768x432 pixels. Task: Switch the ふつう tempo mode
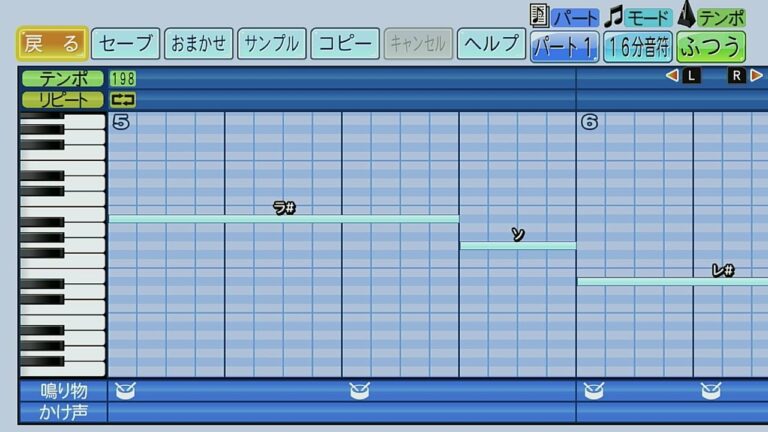pyautogui.click(x=711, y=46)
